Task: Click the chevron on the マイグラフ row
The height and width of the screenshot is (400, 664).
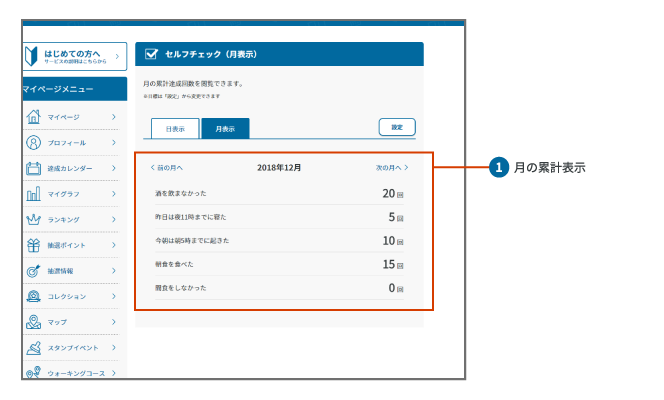Action: click(113, 194)
